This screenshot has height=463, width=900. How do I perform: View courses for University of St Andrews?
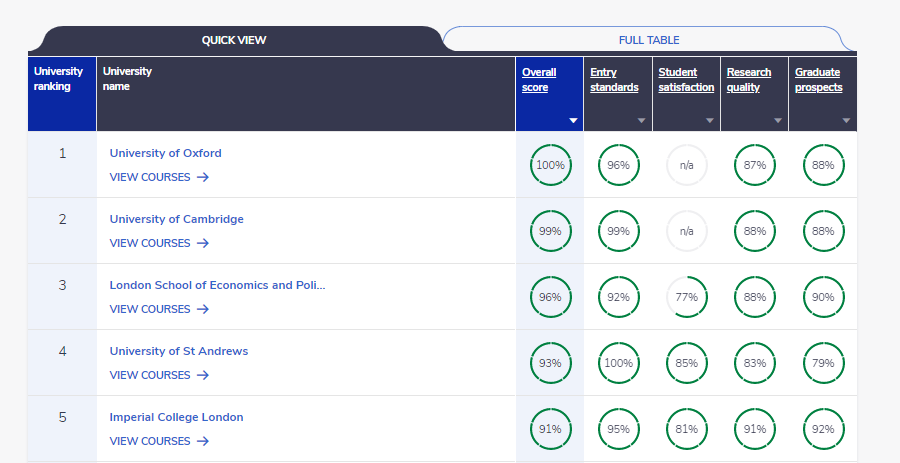[159, 375]
